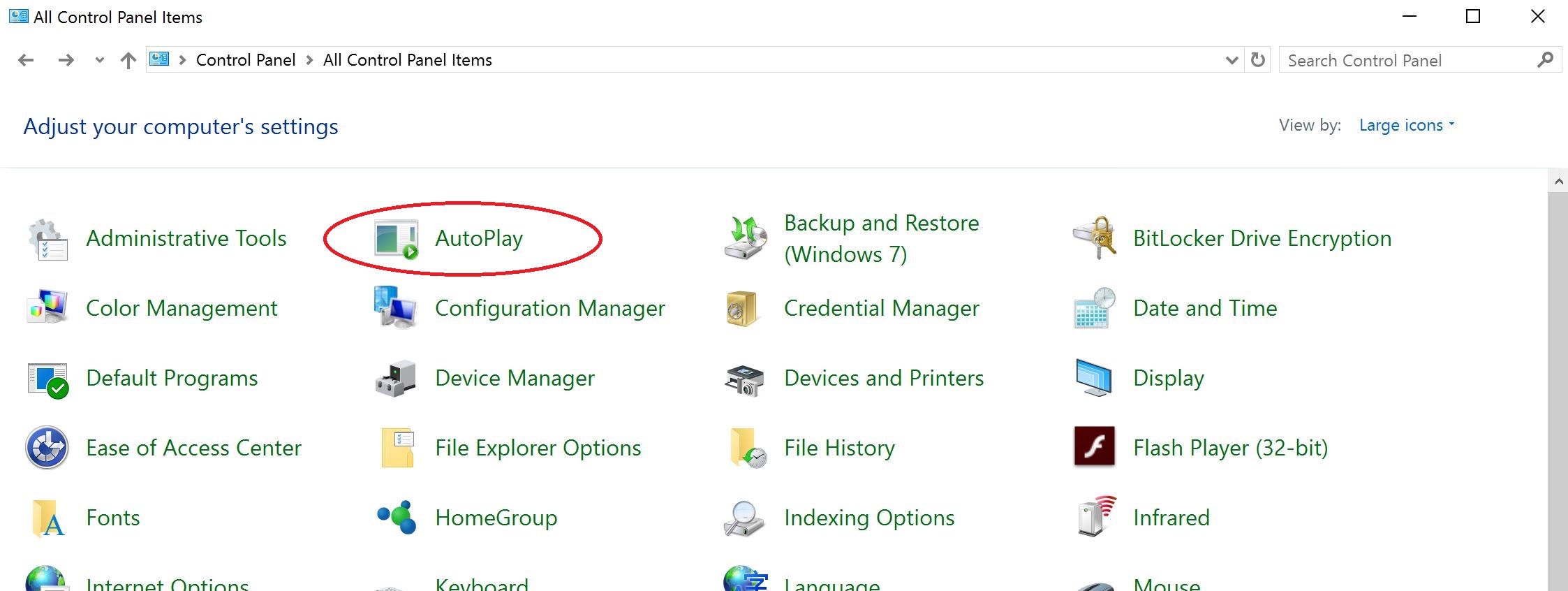The width and height of the screenshot is (1568, 591).
Task: Go forward using the forward arrow
Action: coord(66,60)
